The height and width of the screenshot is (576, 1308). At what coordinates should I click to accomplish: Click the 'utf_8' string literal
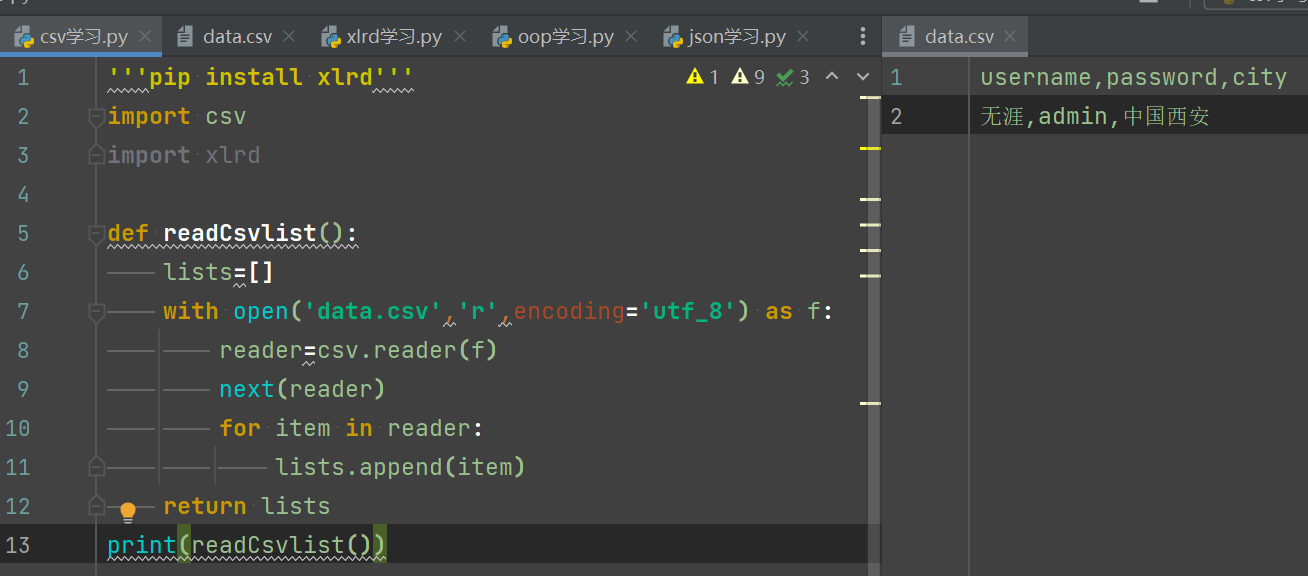[688, 311]
